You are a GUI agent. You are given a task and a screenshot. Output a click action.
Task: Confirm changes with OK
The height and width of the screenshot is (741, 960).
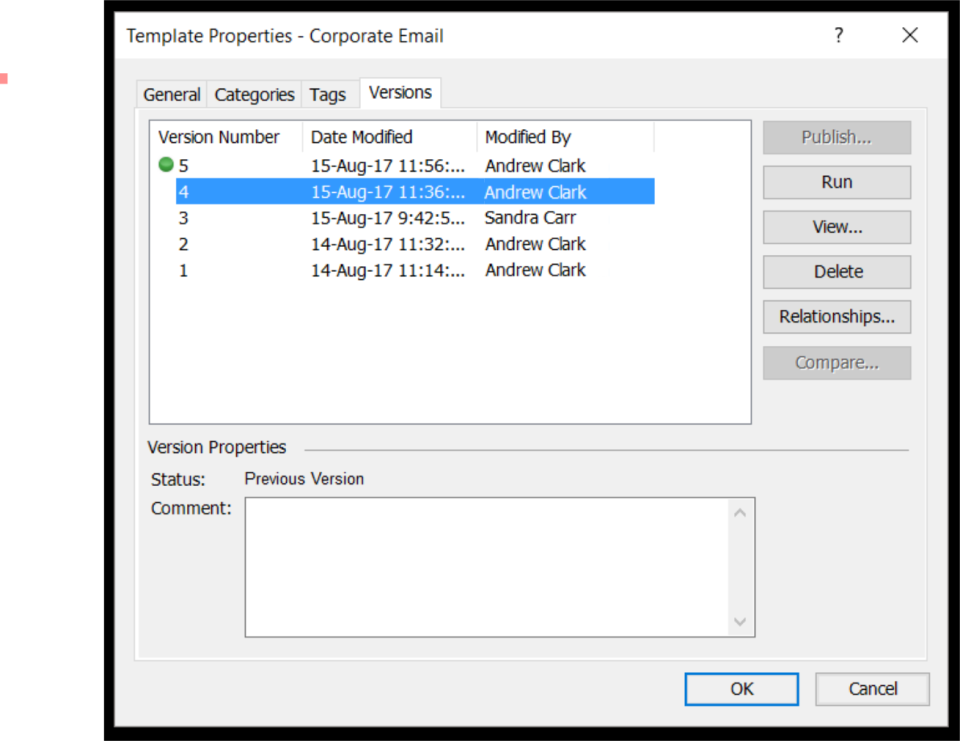(741, 689)
